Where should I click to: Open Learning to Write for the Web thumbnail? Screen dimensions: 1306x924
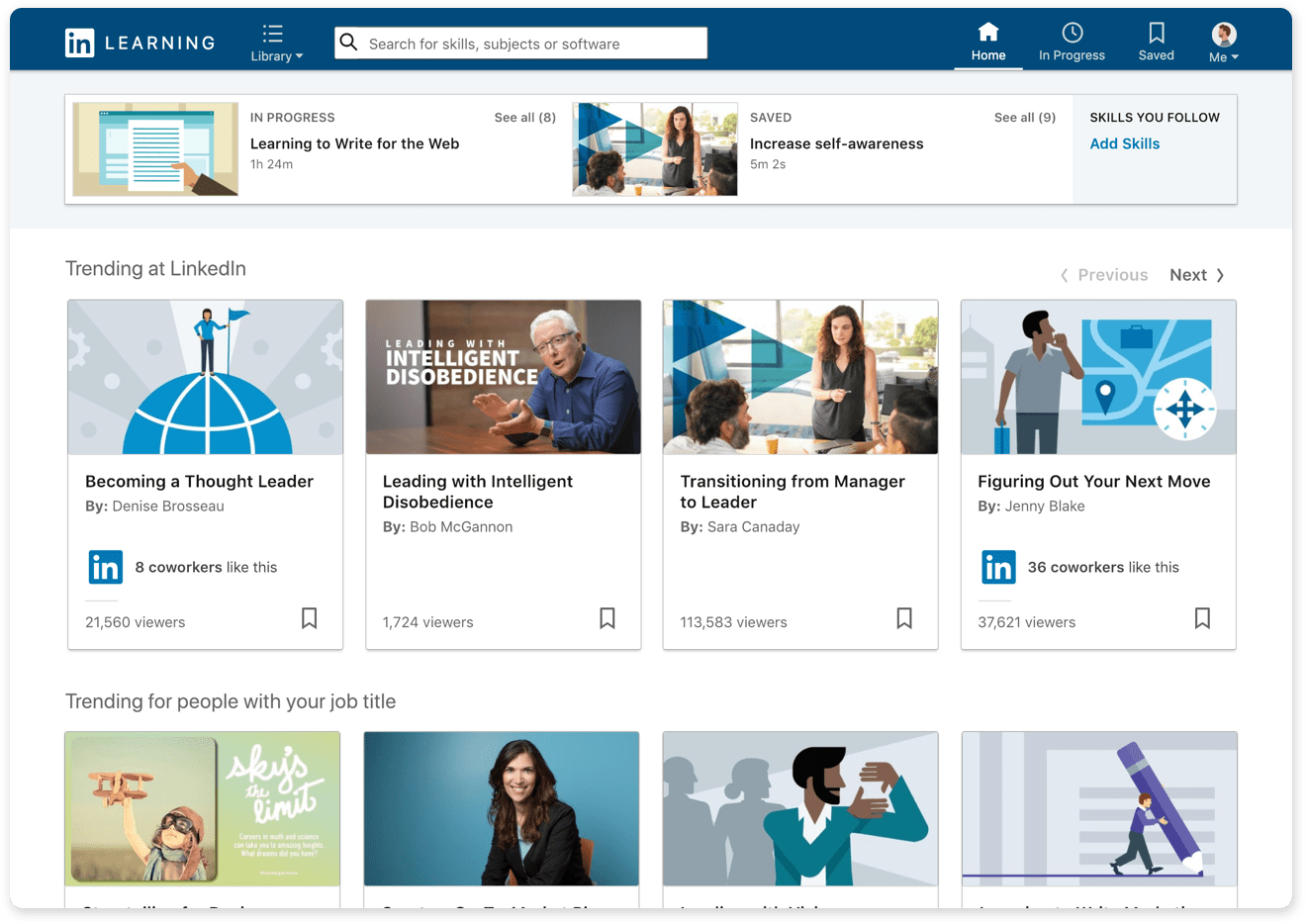pos(155,148)
